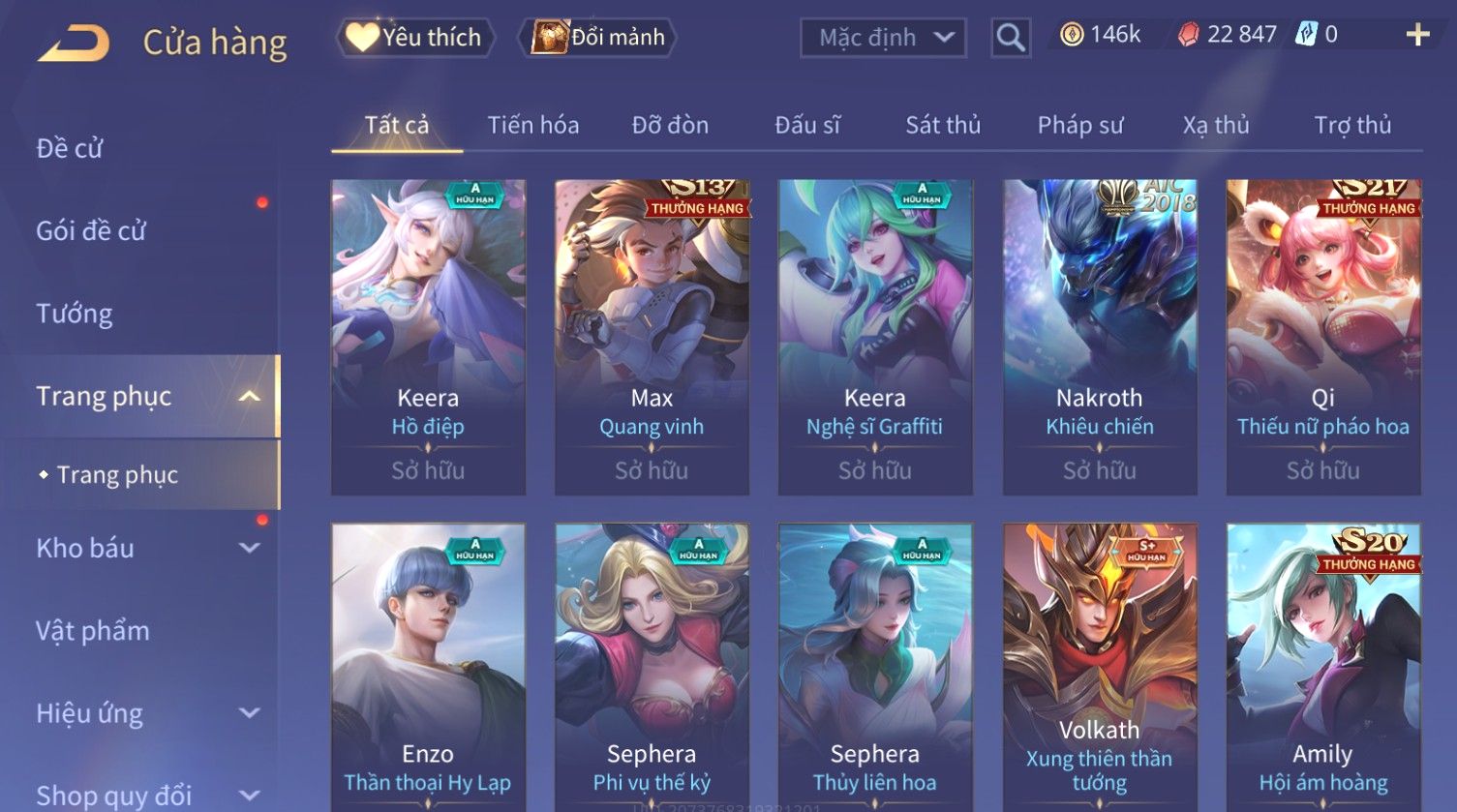Screen dimensions: 1457x812
Task: Click the gold coin icon showing 146k
Action: 1072,36
